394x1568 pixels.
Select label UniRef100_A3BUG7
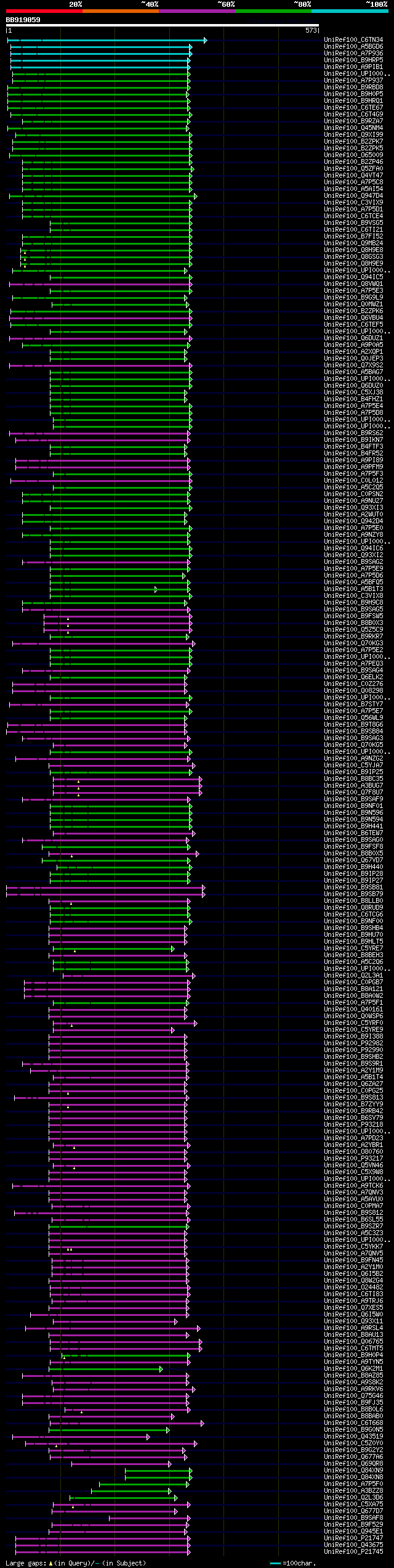(x=353, y=786)
